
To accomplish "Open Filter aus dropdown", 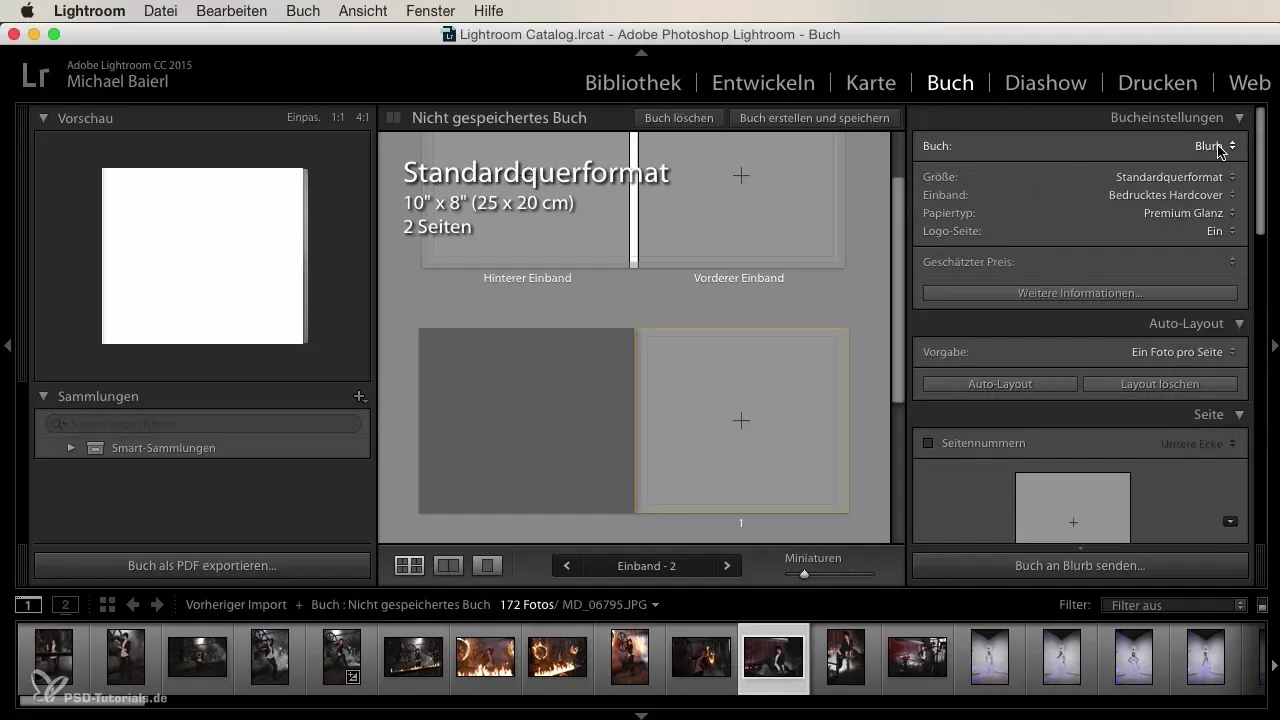I will point(1173,605).
